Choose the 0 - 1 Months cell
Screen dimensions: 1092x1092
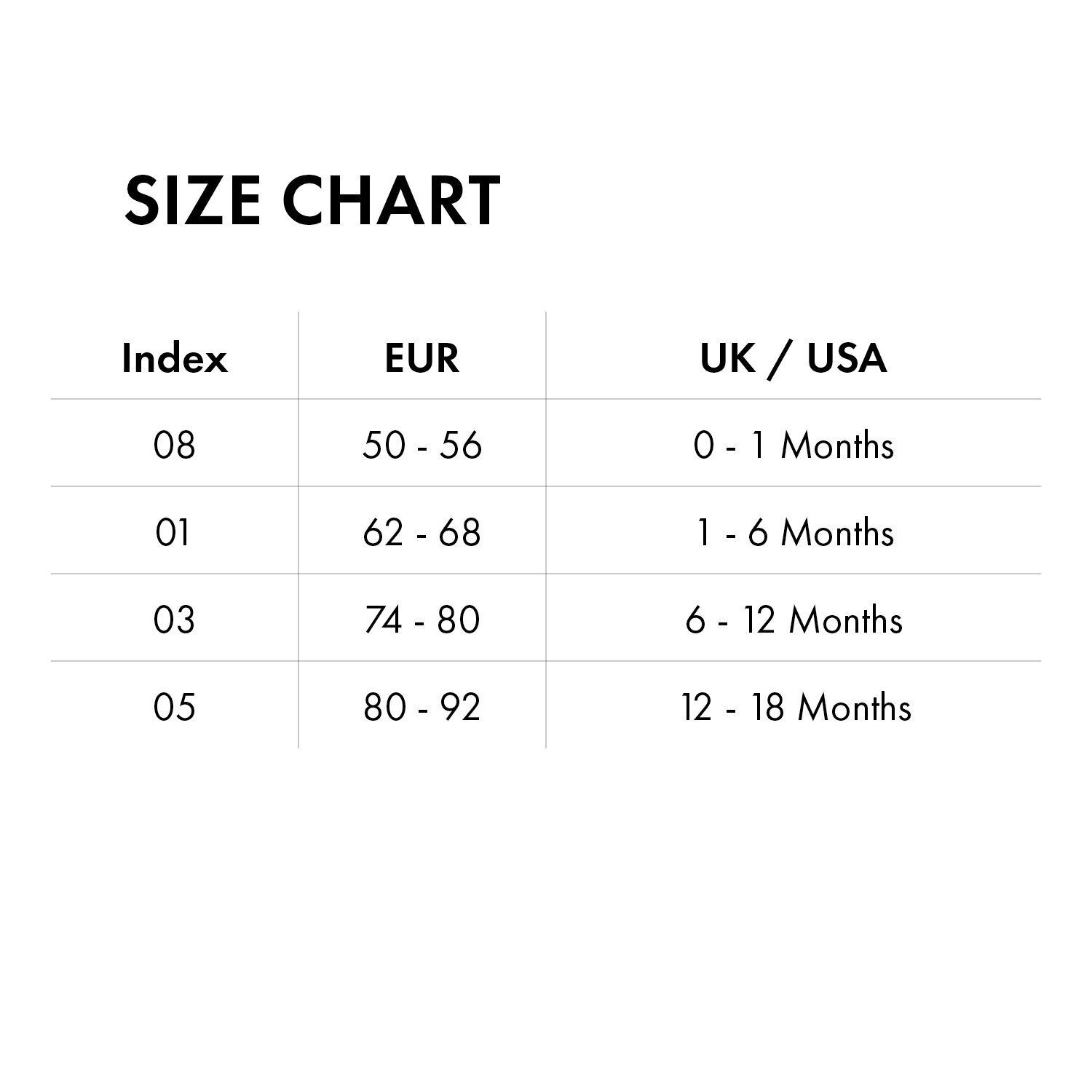pyautogui.click(x=794, y=444)
